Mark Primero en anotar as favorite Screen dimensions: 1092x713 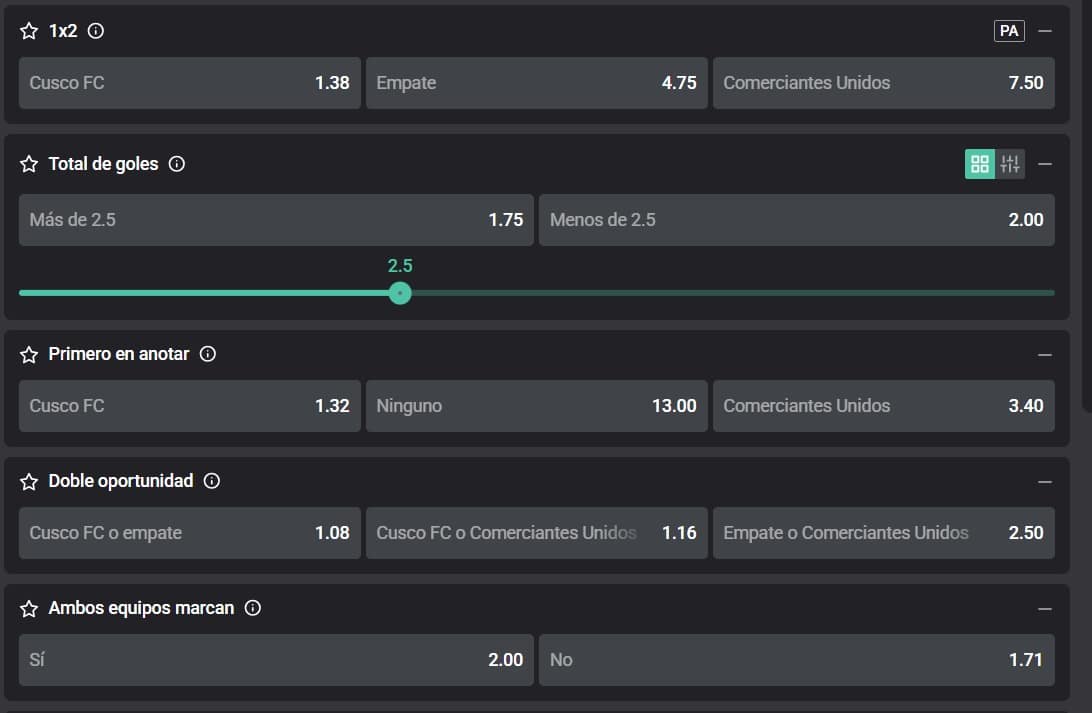tap(29, 354)
